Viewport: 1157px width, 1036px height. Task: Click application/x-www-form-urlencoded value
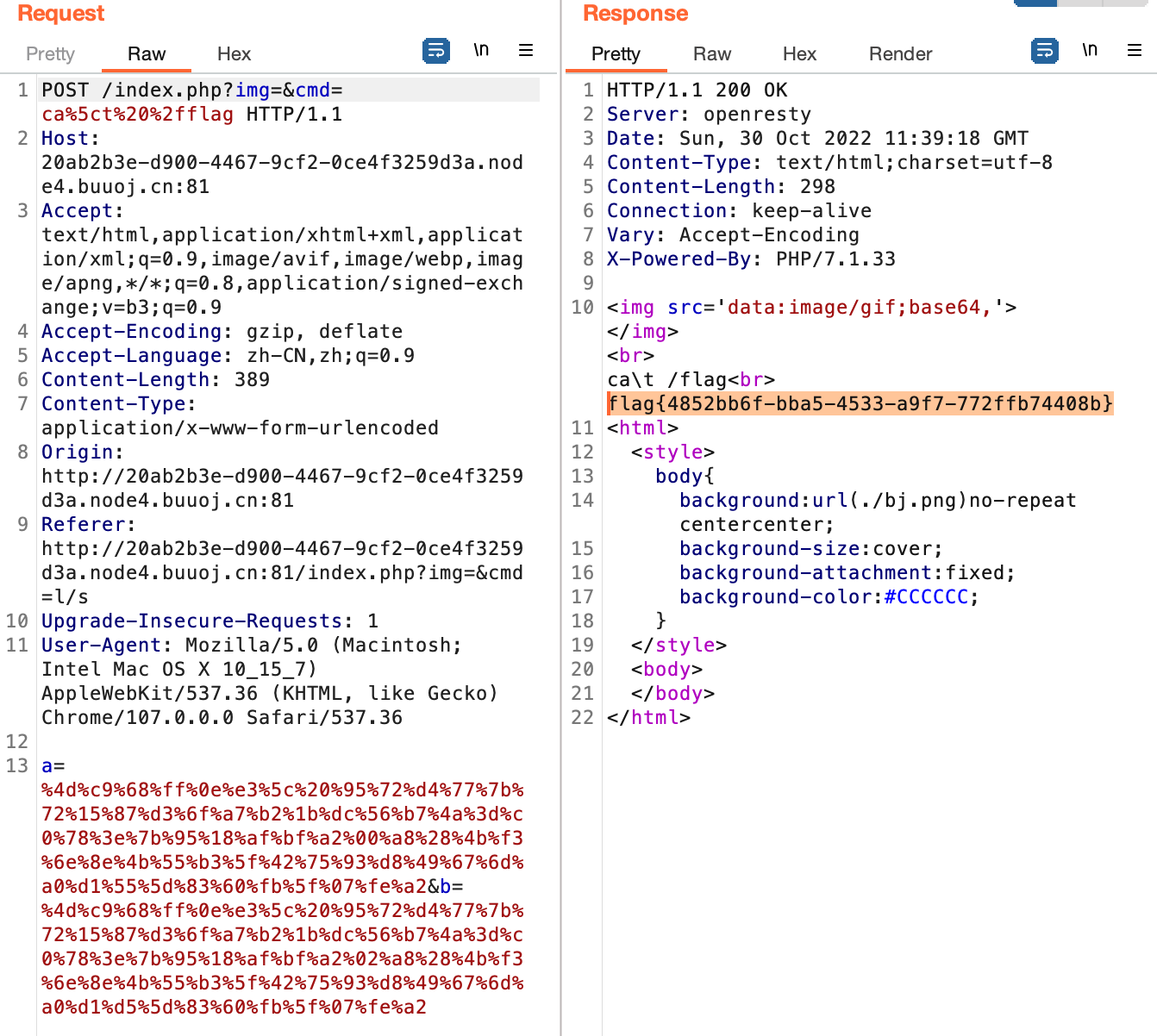(240, 428)
